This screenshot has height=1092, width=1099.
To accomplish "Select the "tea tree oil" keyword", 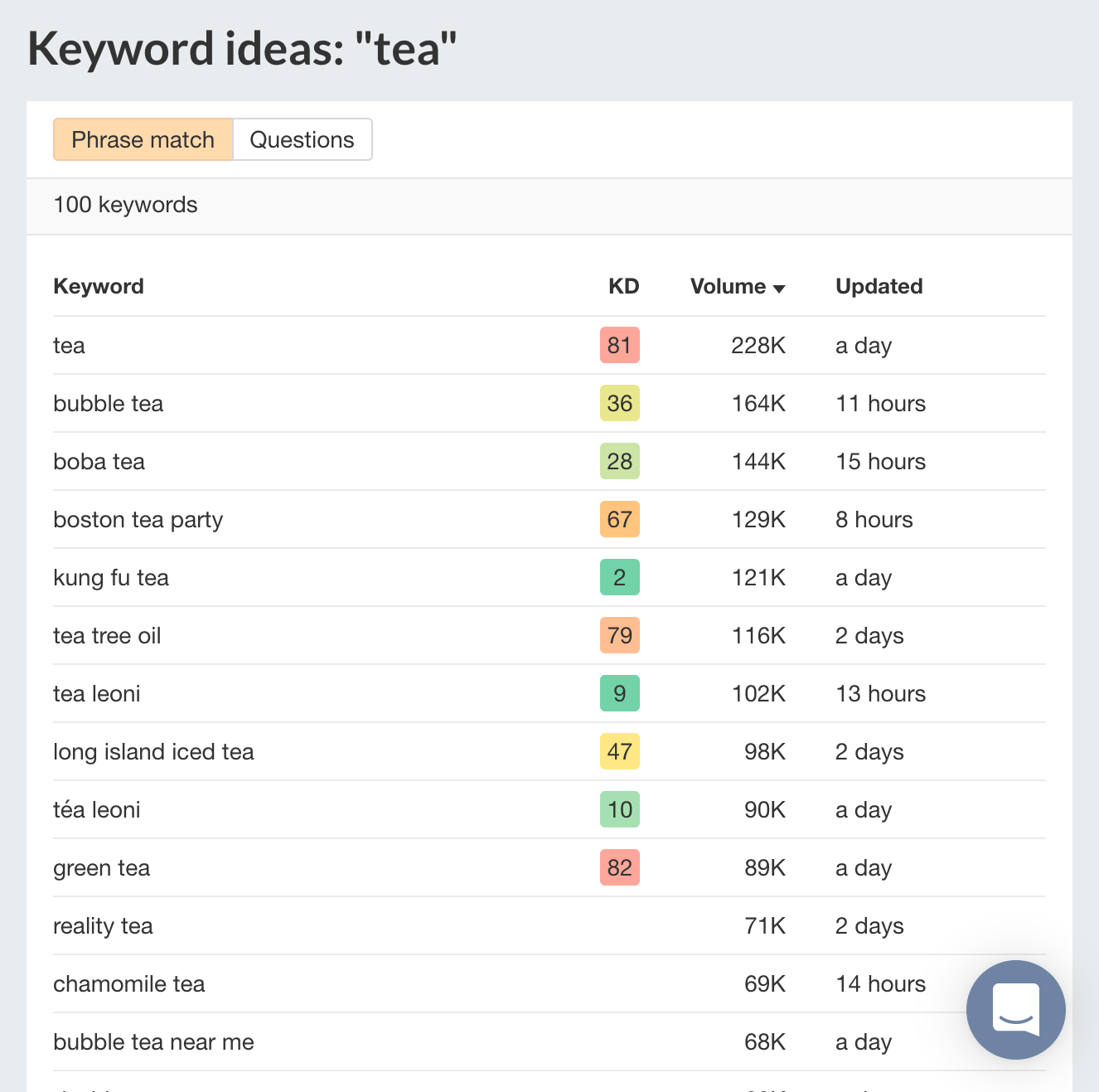I will click(x=107, y=636).
